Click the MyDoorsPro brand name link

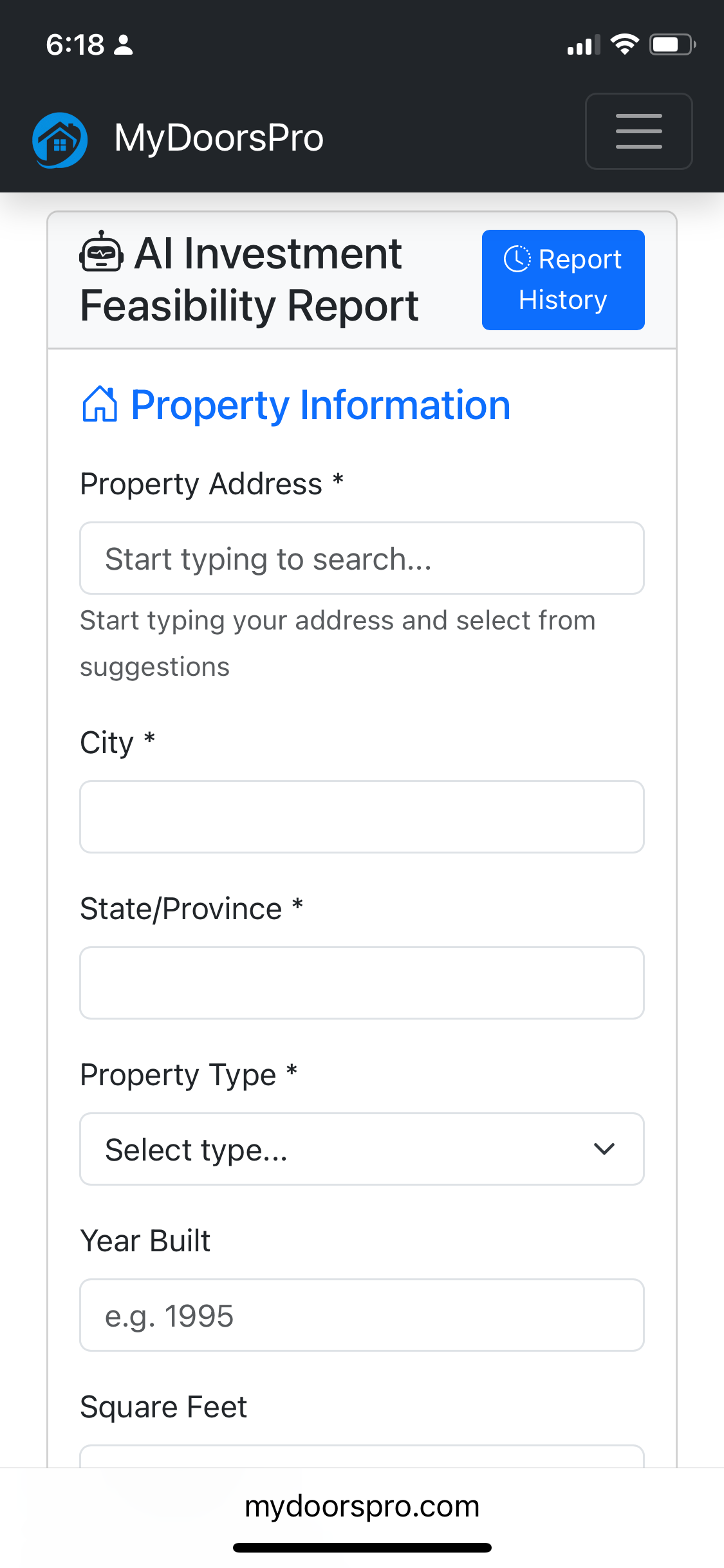(x=219, y=138)
